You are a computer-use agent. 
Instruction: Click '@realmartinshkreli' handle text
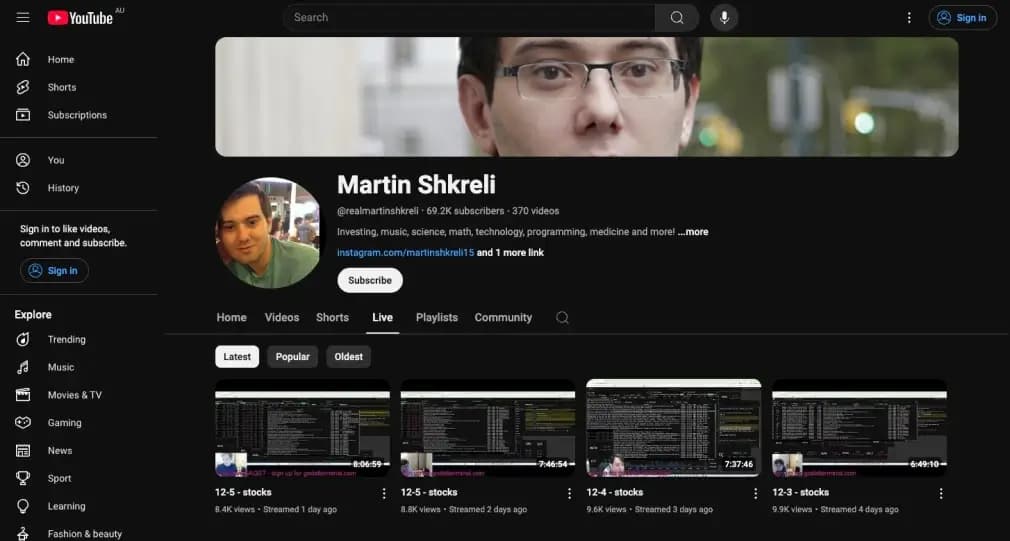[x=377, y=211]
